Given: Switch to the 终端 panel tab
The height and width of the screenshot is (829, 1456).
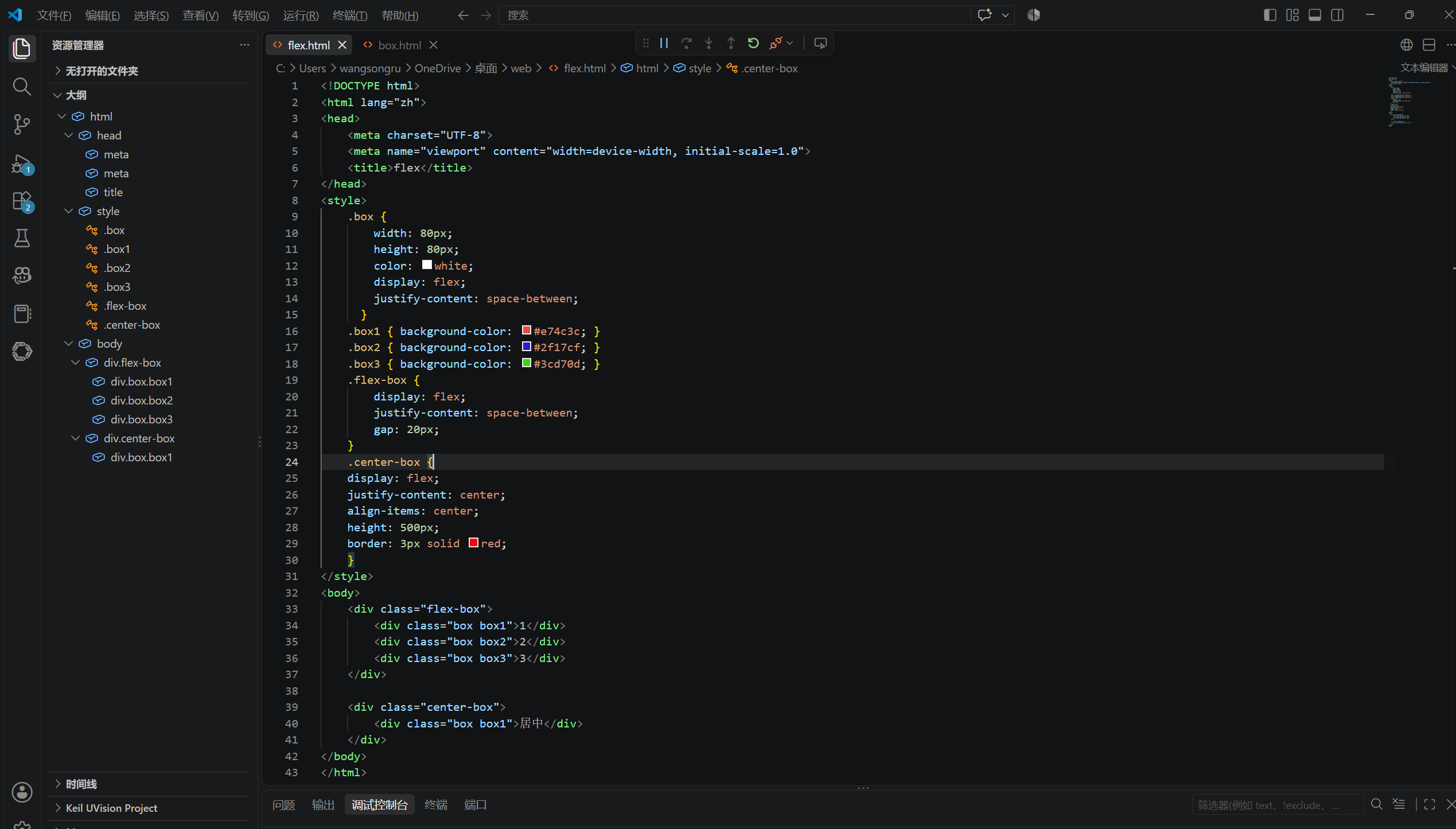Looking at the screenshot, I should (436, 805).
